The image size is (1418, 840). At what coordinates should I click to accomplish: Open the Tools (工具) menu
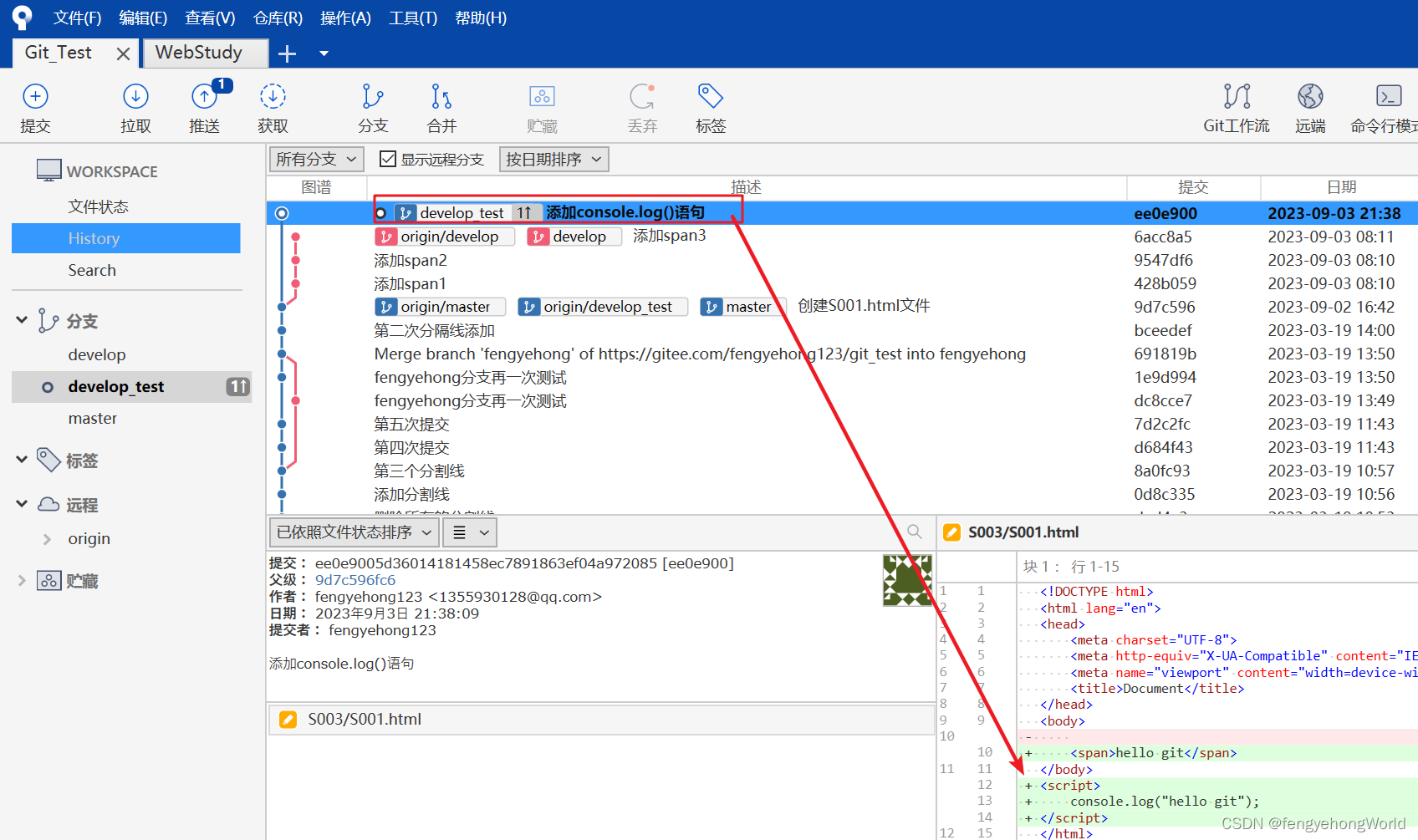[x=413, y=18]
